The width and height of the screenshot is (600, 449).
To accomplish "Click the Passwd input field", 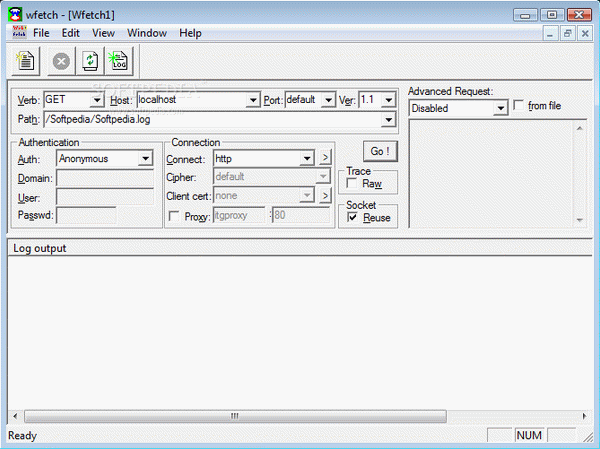I will coord(86,215).
